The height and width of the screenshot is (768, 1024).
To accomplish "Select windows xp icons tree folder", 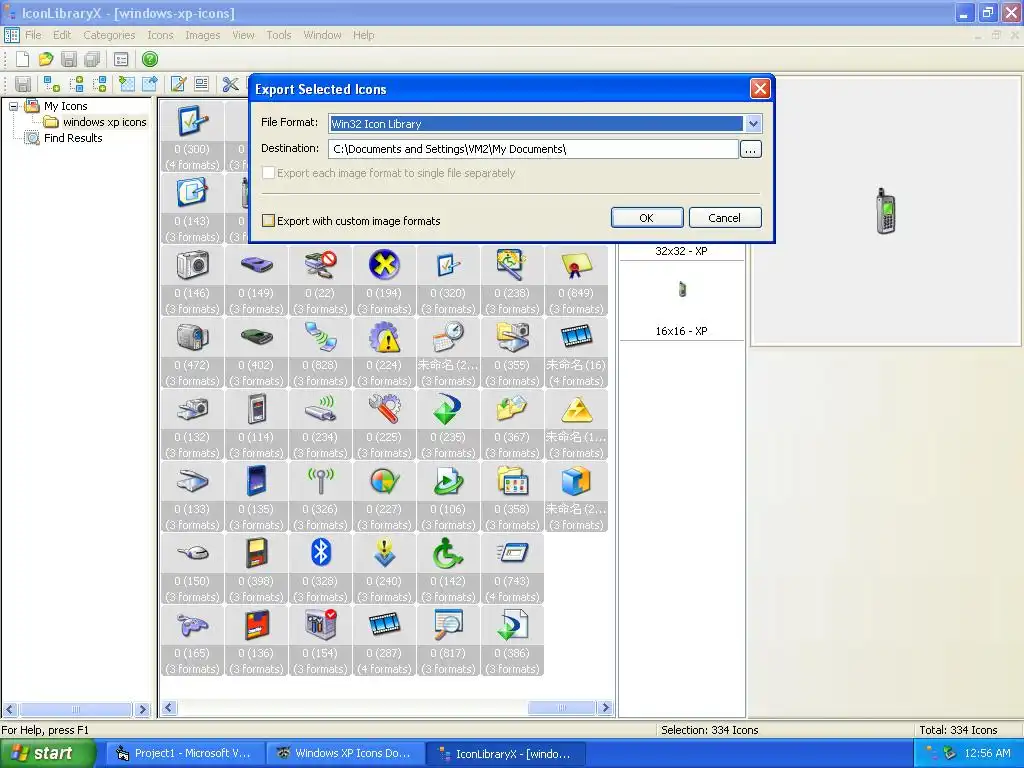I will click(104, 122).
